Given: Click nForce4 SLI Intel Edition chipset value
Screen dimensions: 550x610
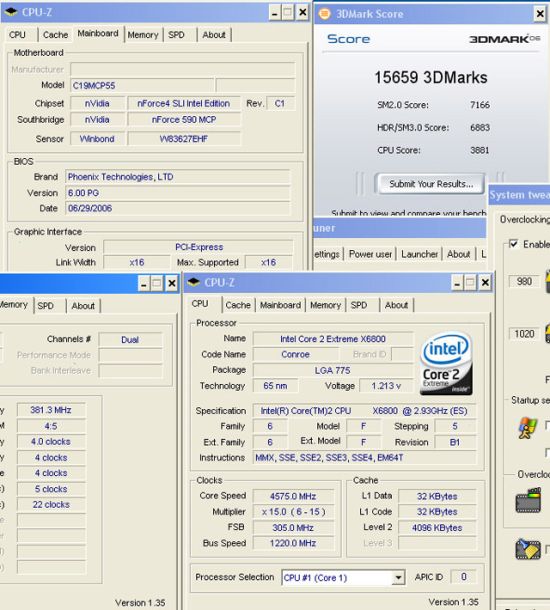Looking at the screenshot, I should [184, 103].
